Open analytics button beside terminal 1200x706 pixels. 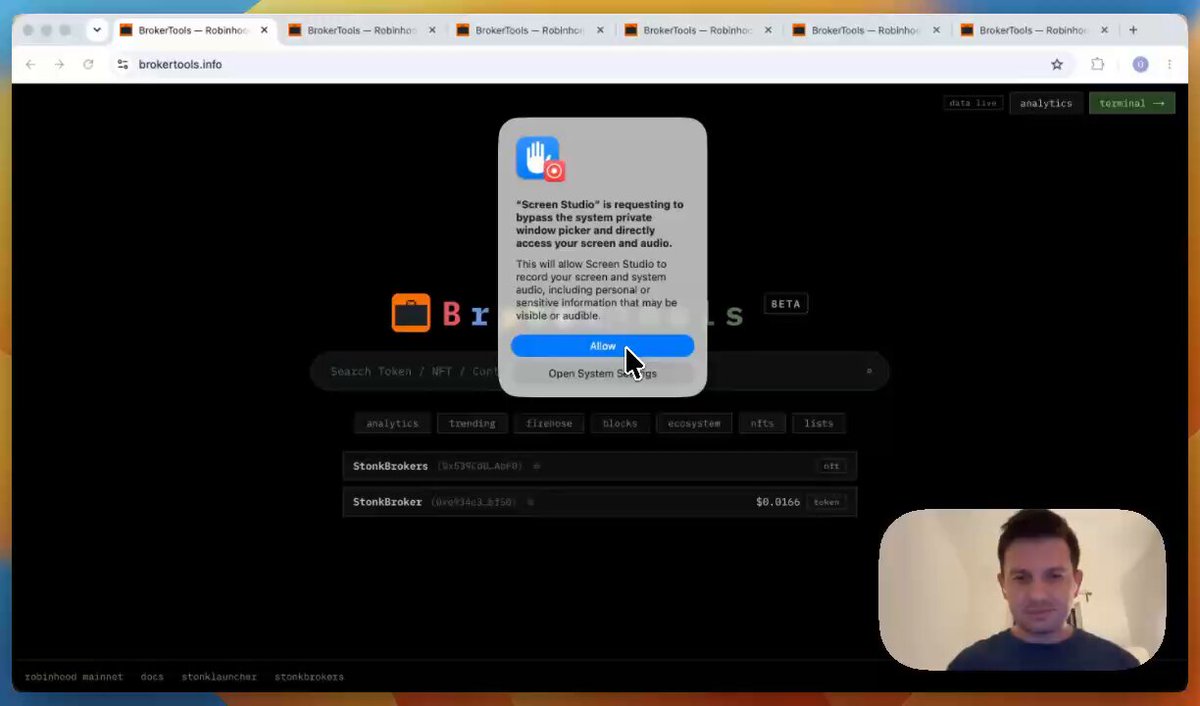pyautogui.click(x=1046, y=103)
